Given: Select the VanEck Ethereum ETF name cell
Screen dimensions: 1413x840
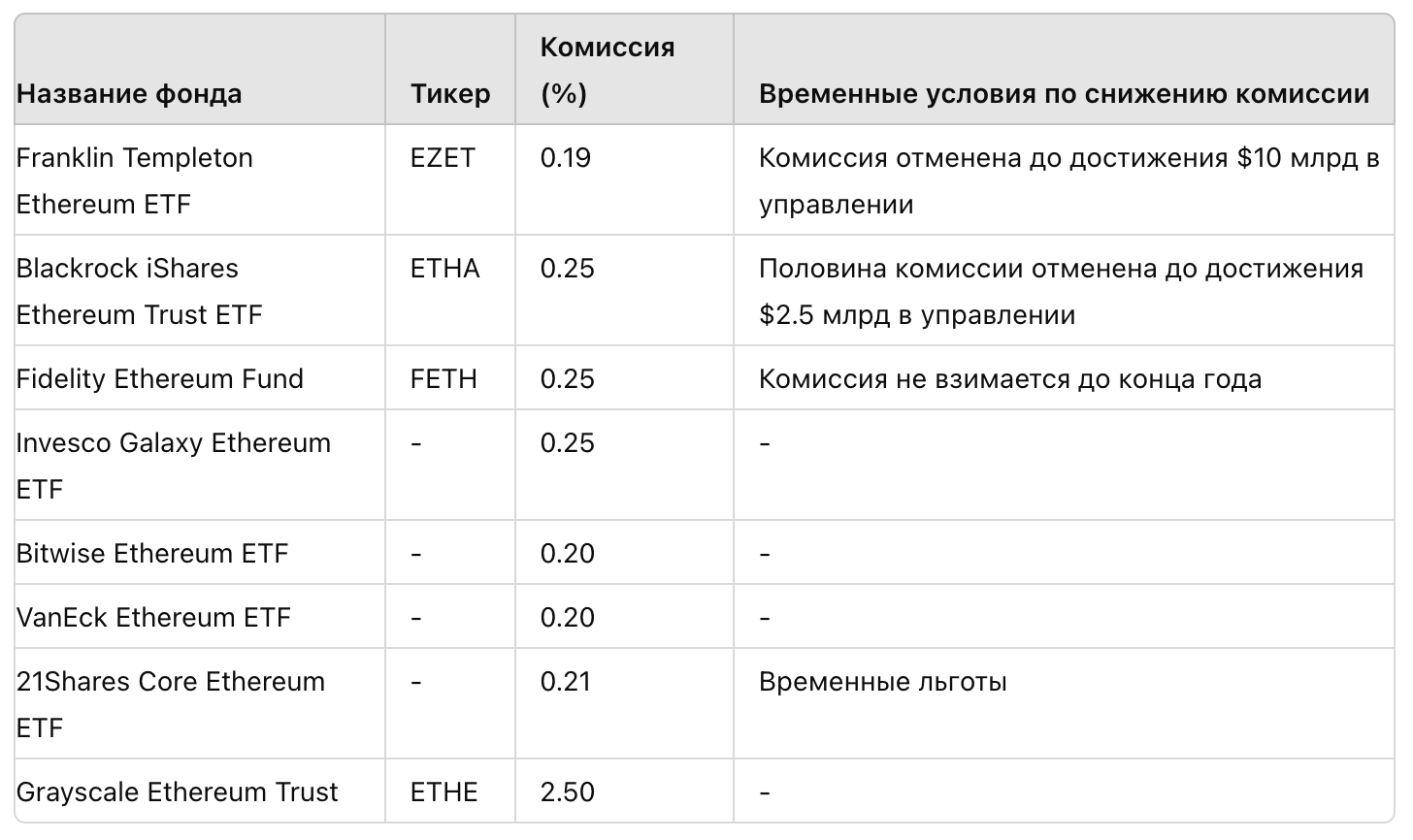Looking at the screenshot, I should coord(153,618).
